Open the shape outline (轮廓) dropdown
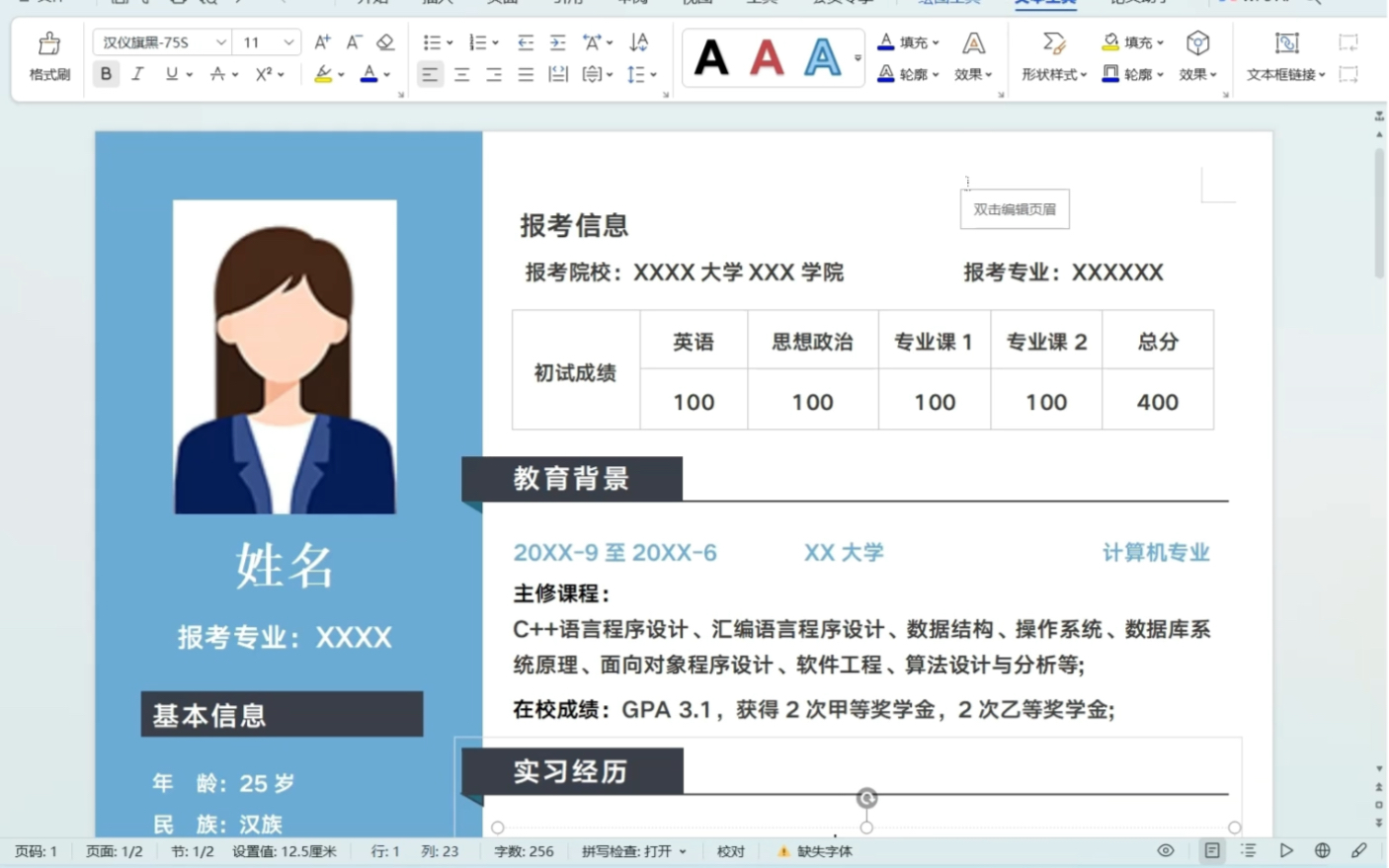This screenshot has width=1389, height=868. 1133,74
